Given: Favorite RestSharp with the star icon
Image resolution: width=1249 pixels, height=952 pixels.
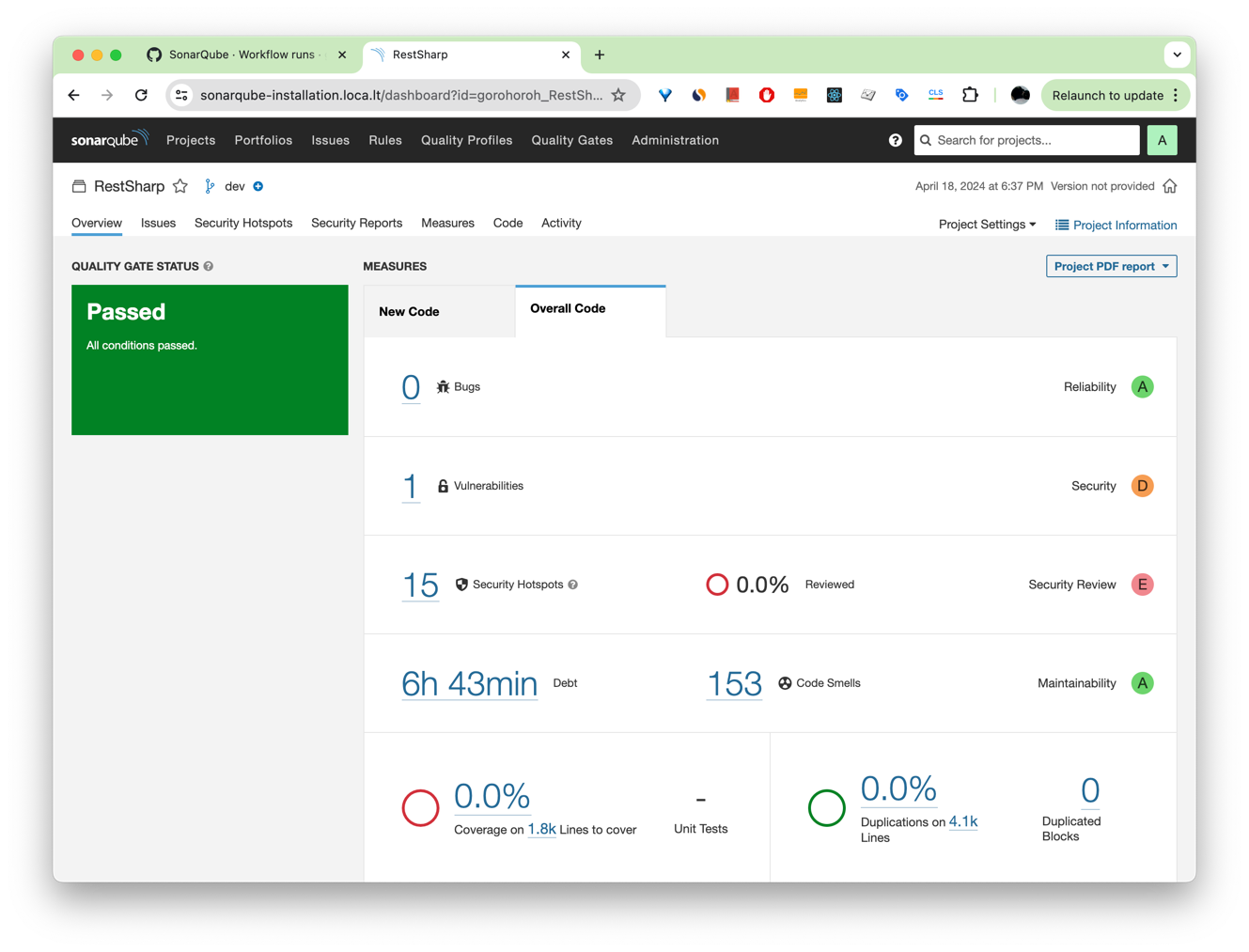Looking at the screenshot, I should pos(180,185).
